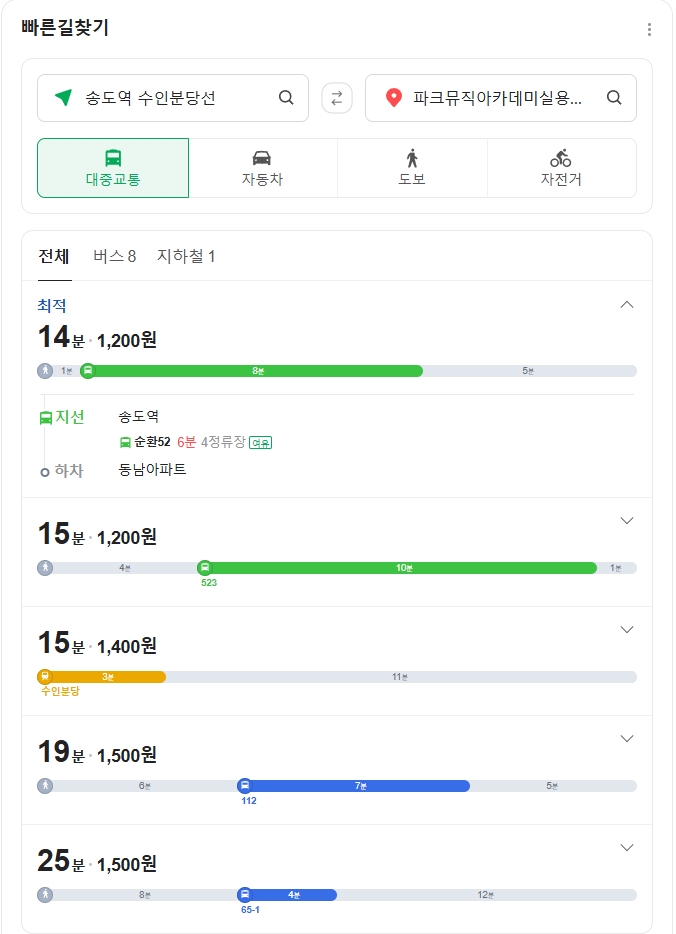The width and height of the screenshot is (676, 934).
Task: Switch to 자전거 bicycle mode
Action: click(x=561, y=168)
